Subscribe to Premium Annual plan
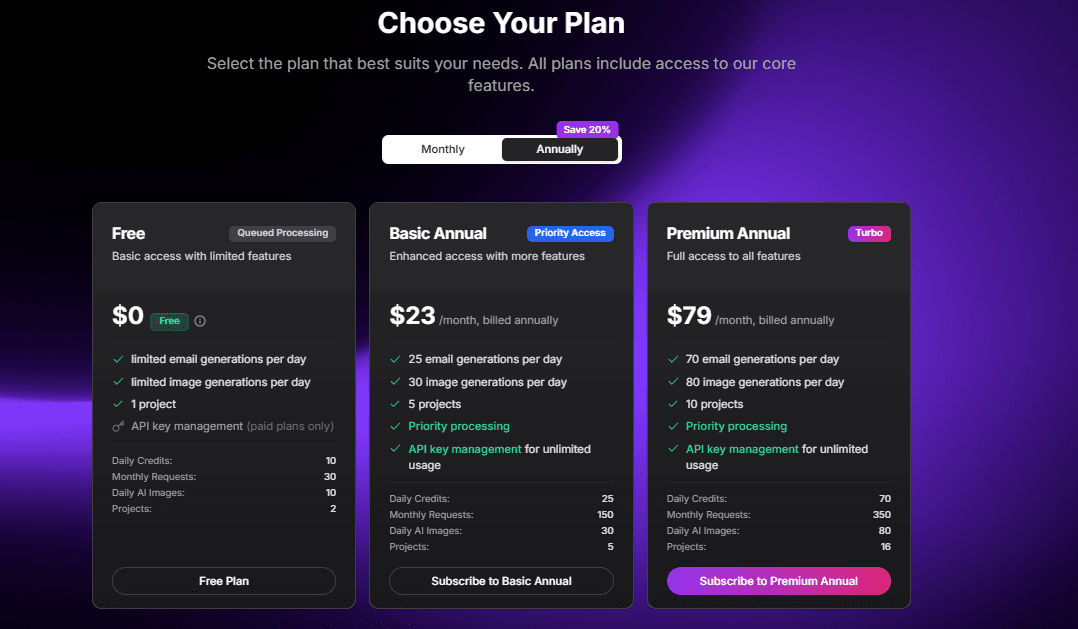The image size is (1078, 629). pos(778,581)
